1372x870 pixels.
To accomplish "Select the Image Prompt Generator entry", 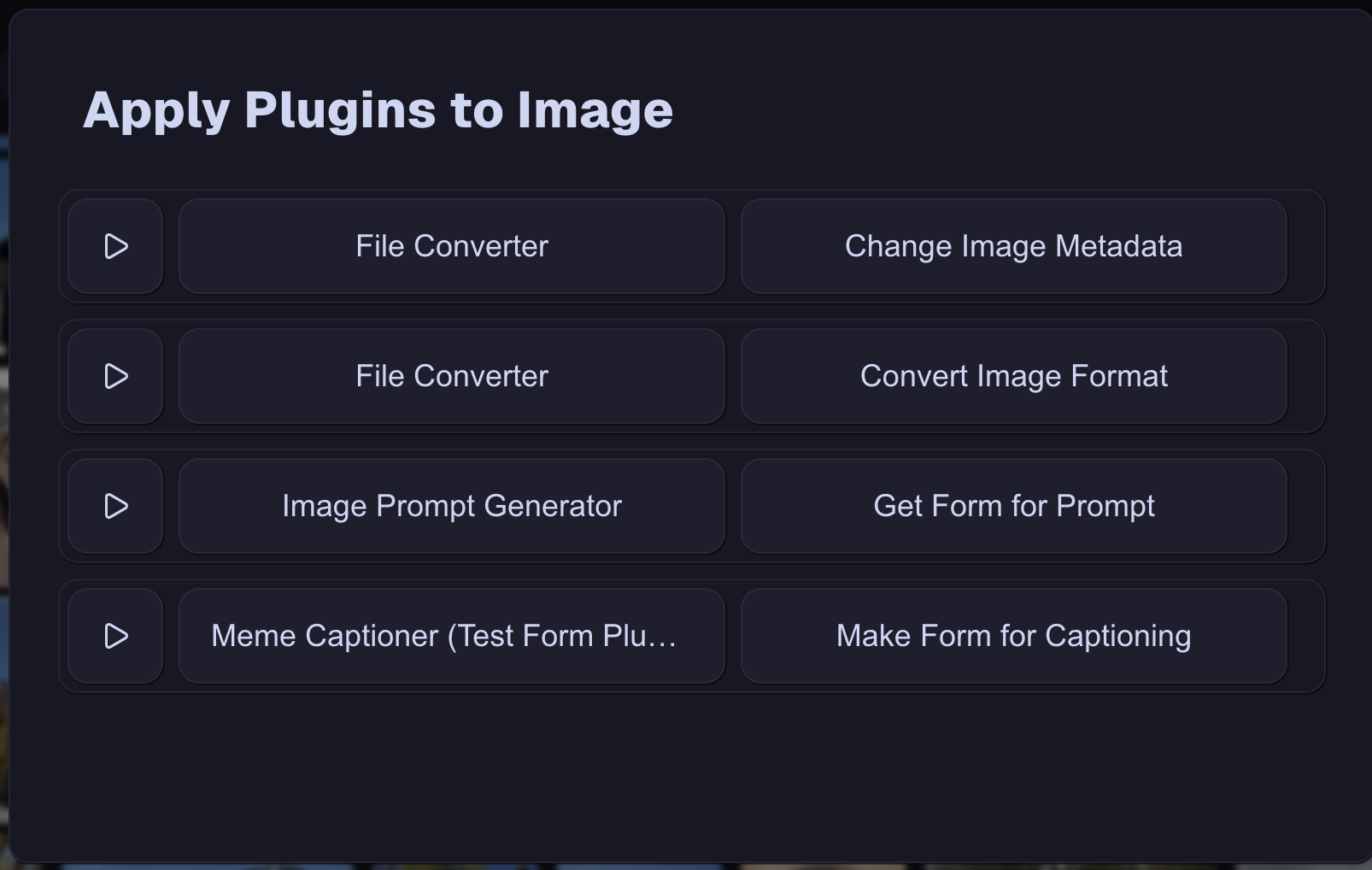I will (451, 505).
